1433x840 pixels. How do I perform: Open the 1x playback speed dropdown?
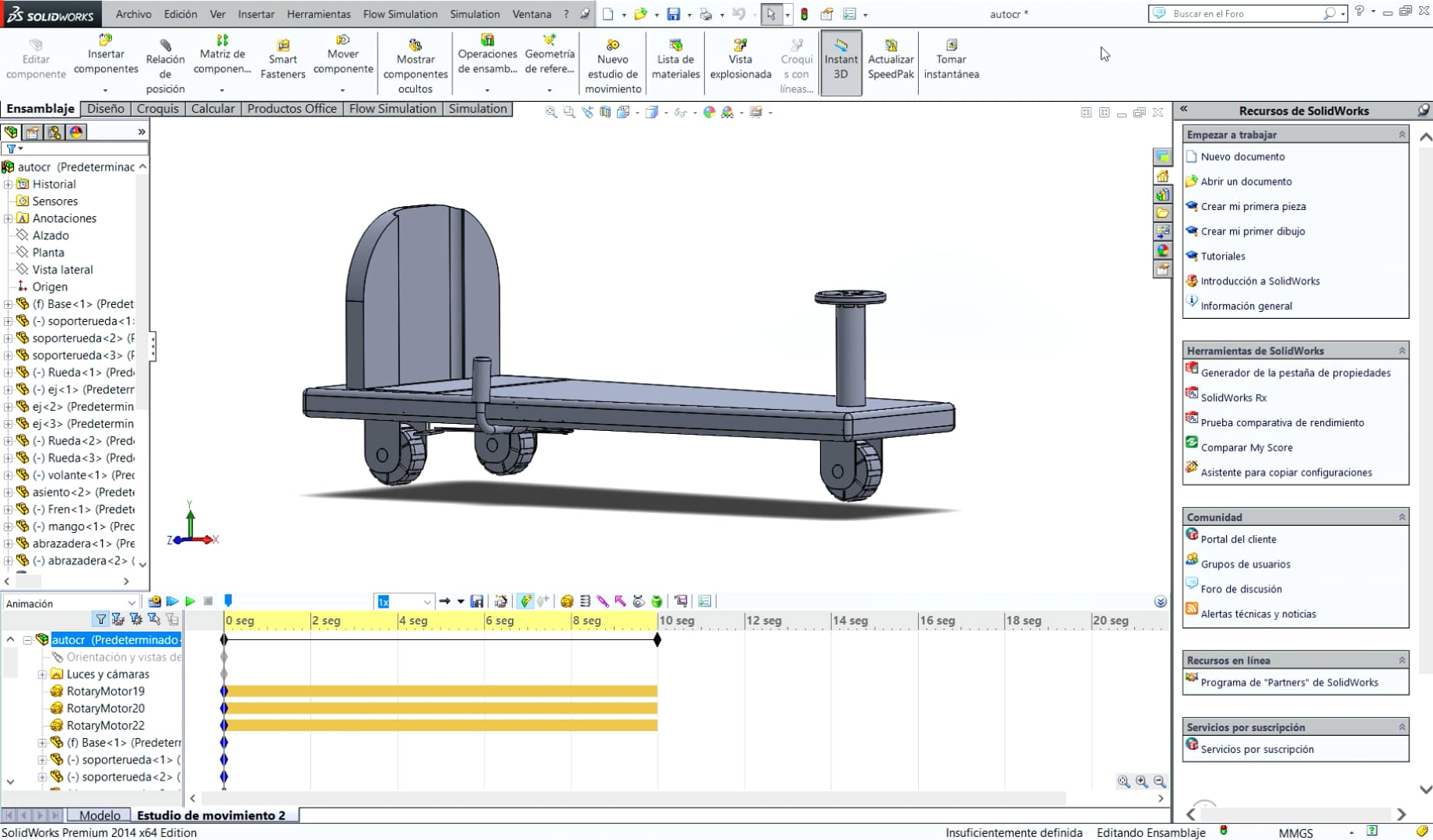click(426, 601)
